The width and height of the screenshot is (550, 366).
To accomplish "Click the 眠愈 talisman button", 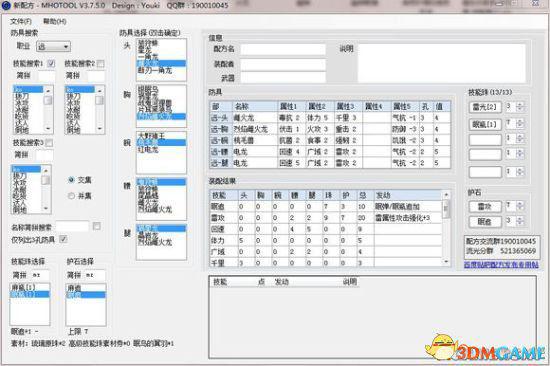I will [x=485, y=222].
